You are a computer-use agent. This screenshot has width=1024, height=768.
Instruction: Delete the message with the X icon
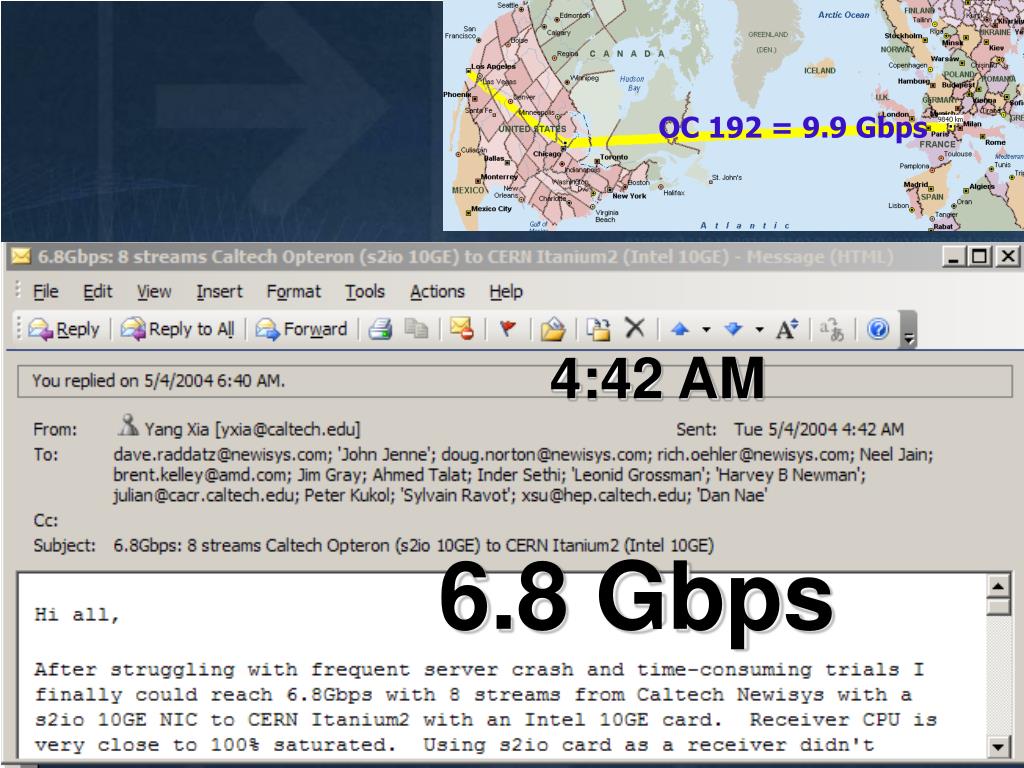coord(634,328)
